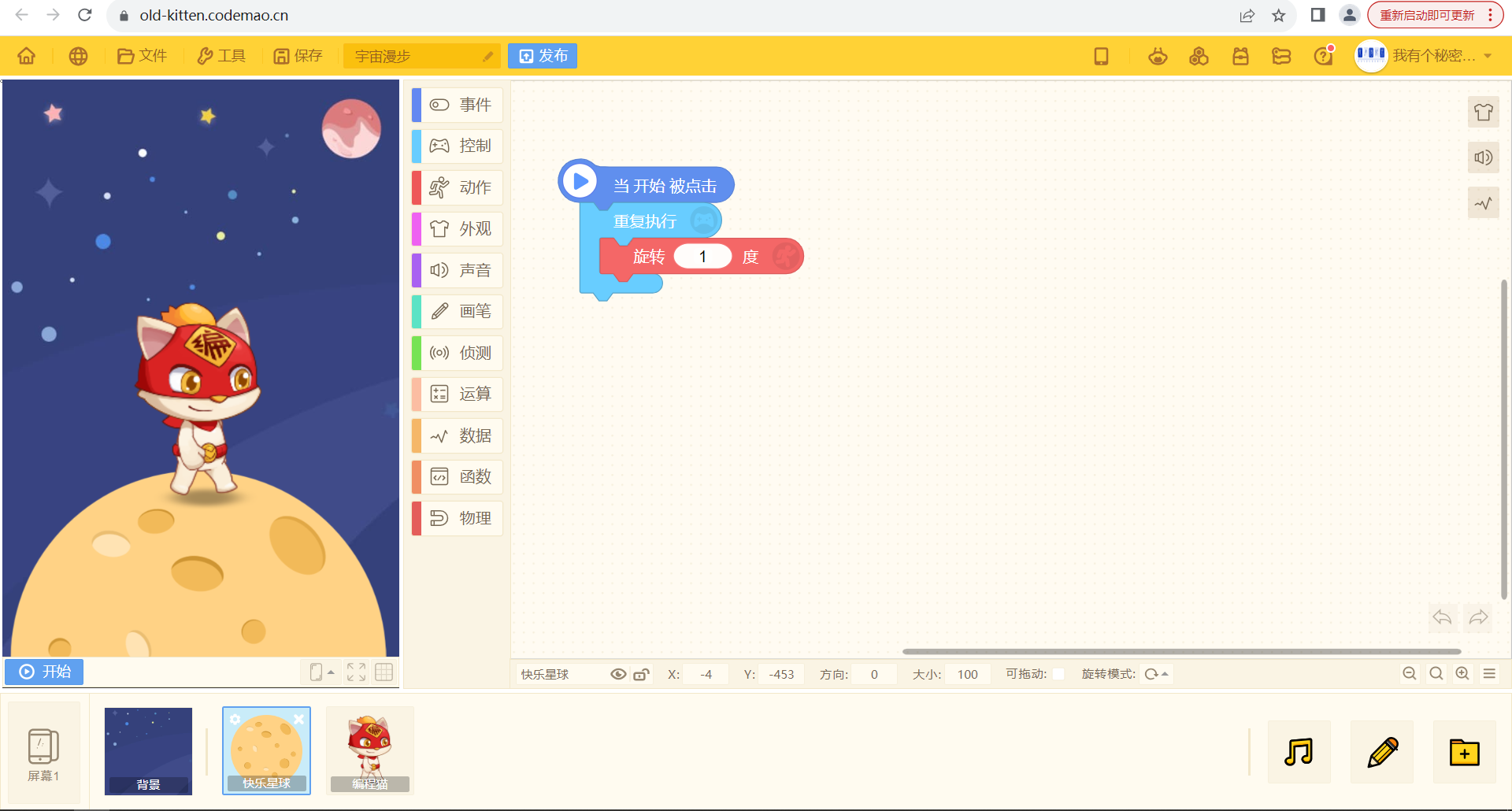Edit sprite Y coordinate field
The image size is (1512, 811).
point(781,674)
